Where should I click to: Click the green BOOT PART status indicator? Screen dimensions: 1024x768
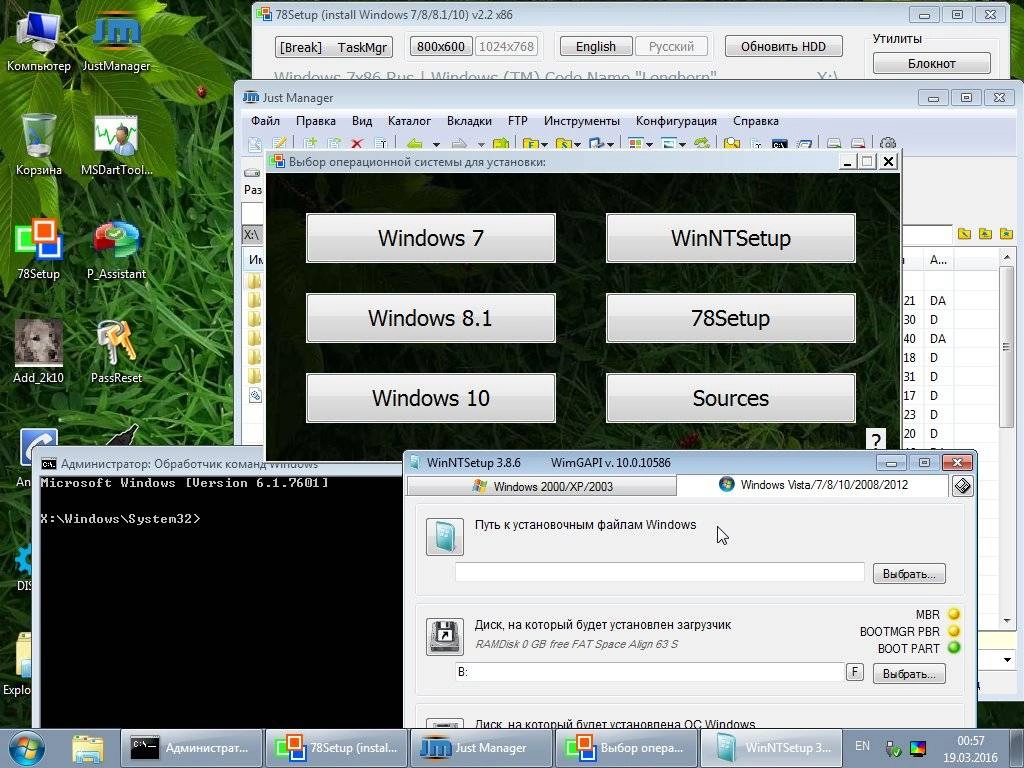(953, 648)
